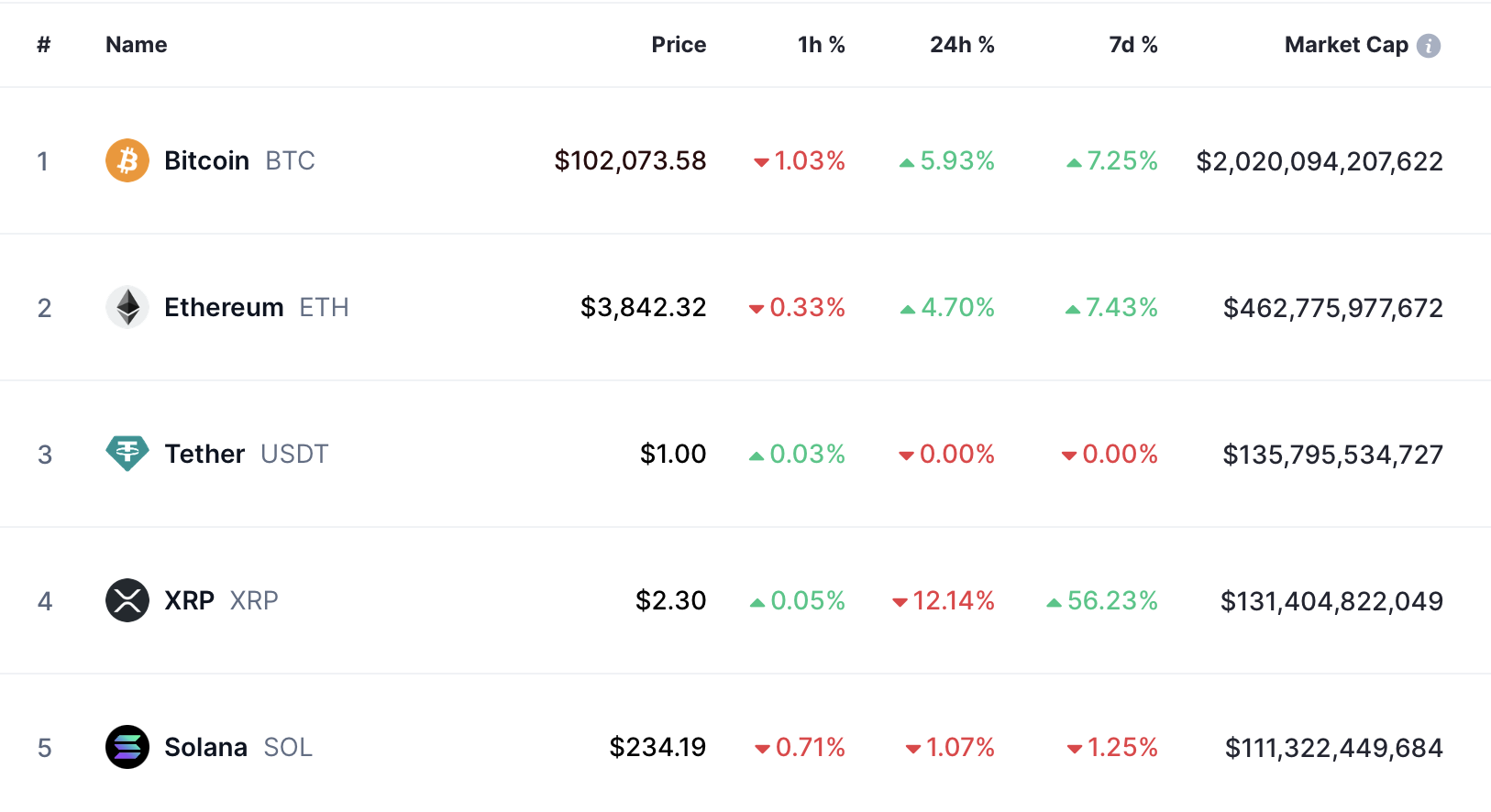This screenshot has width=1491, height=812.
Task: Open the Bitcoin name link
Action: [x=207, y=160]
